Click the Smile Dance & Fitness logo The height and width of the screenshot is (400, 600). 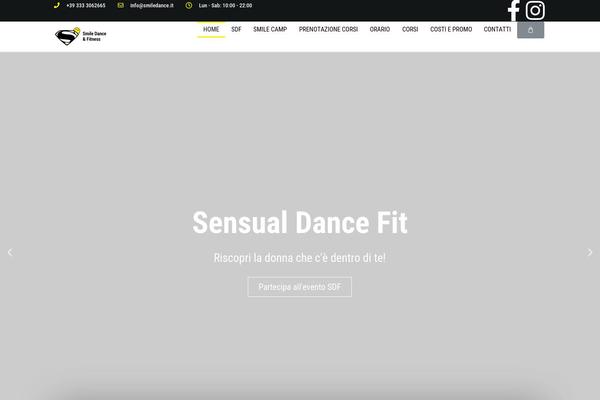[80, 36]
